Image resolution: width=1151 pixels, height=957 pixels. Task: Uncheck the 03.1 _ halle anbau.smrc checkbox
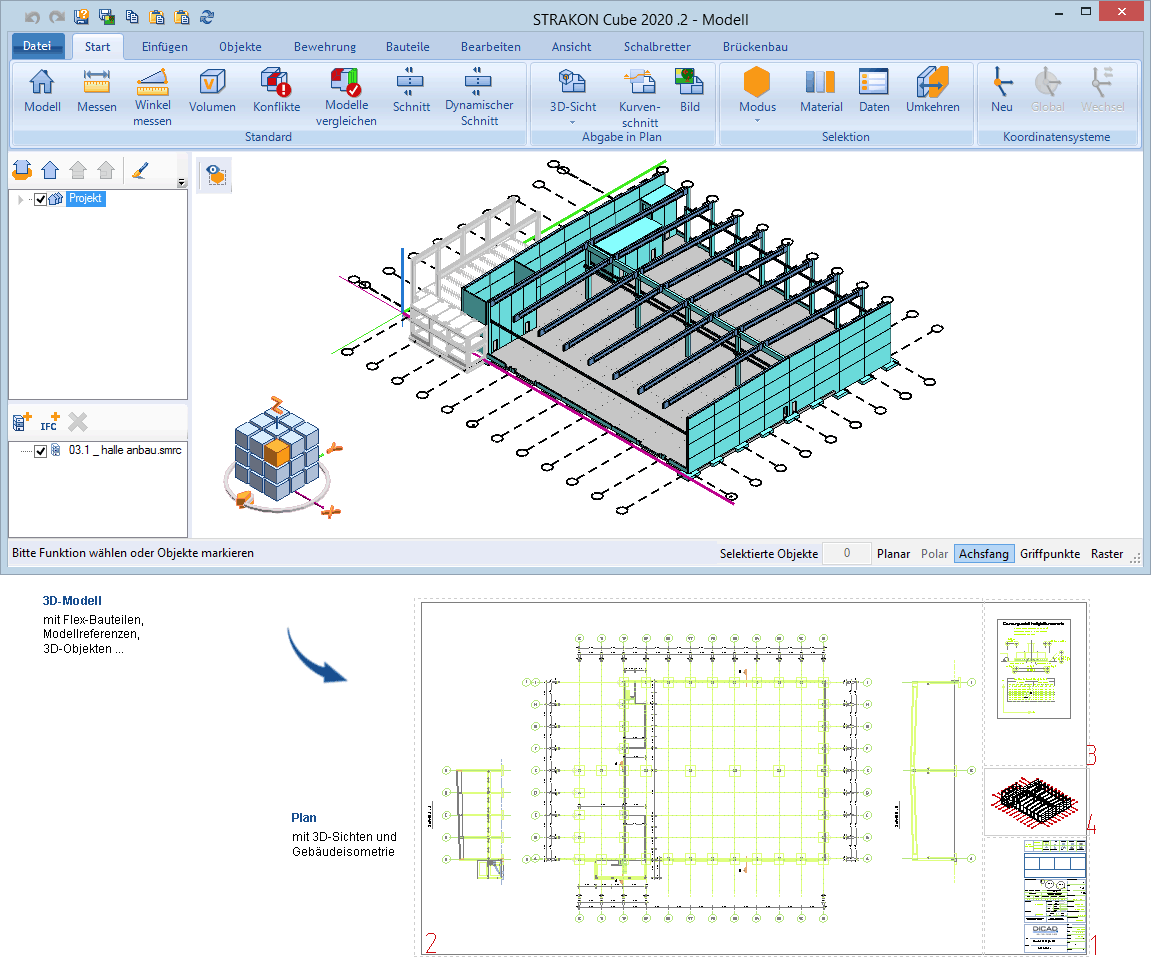click(40, 451)
